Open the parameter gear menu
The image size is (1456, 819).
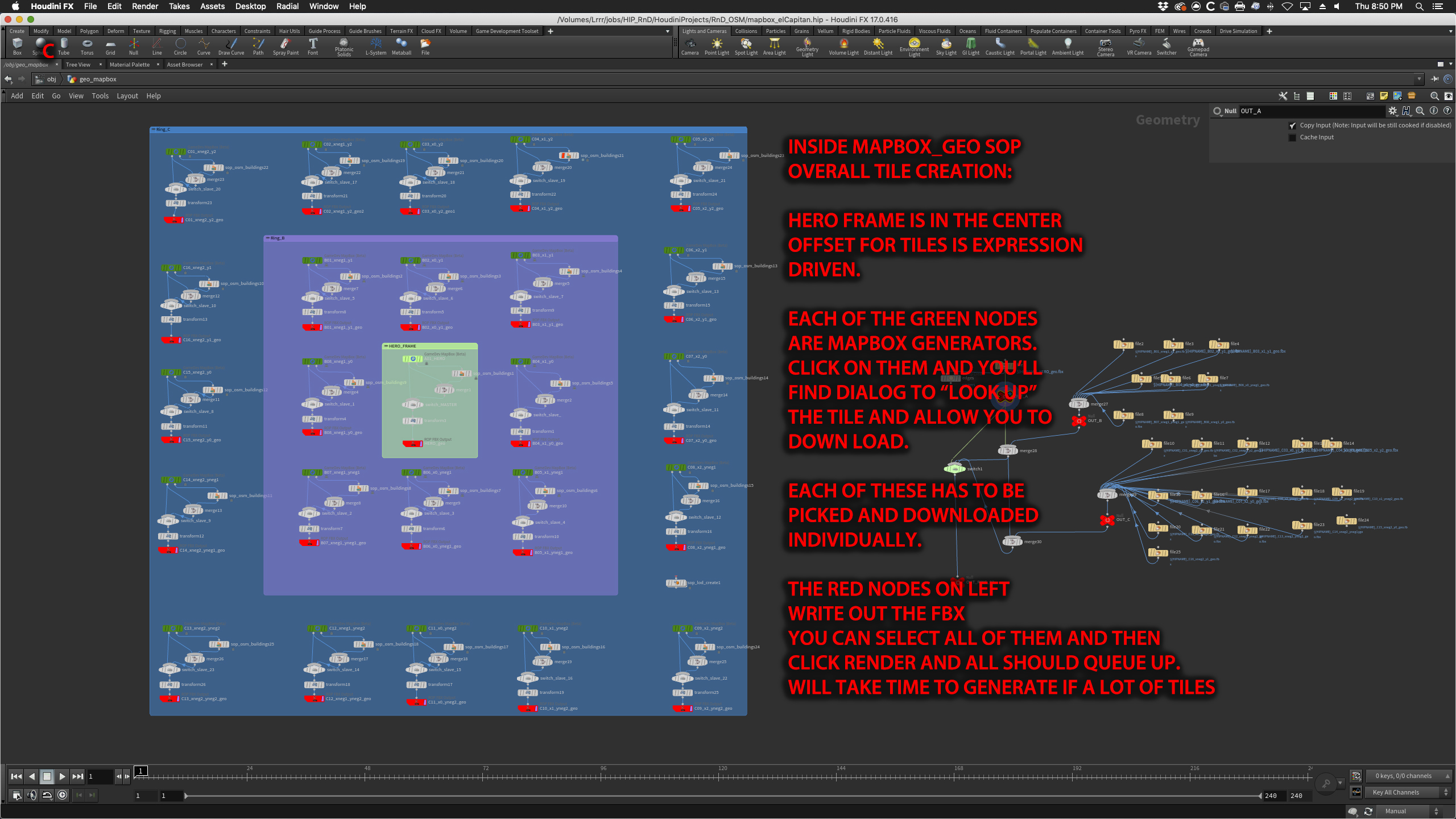(1393, 111)
